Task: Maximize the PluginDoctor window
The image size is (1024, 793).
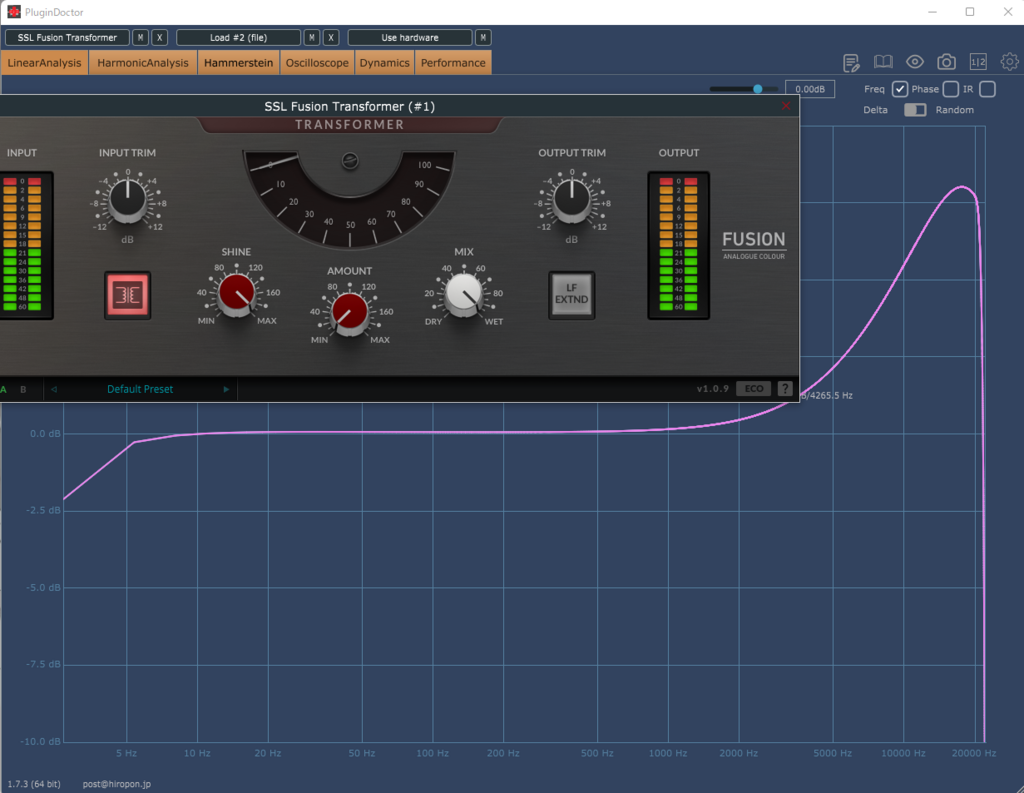Action: 970,12
